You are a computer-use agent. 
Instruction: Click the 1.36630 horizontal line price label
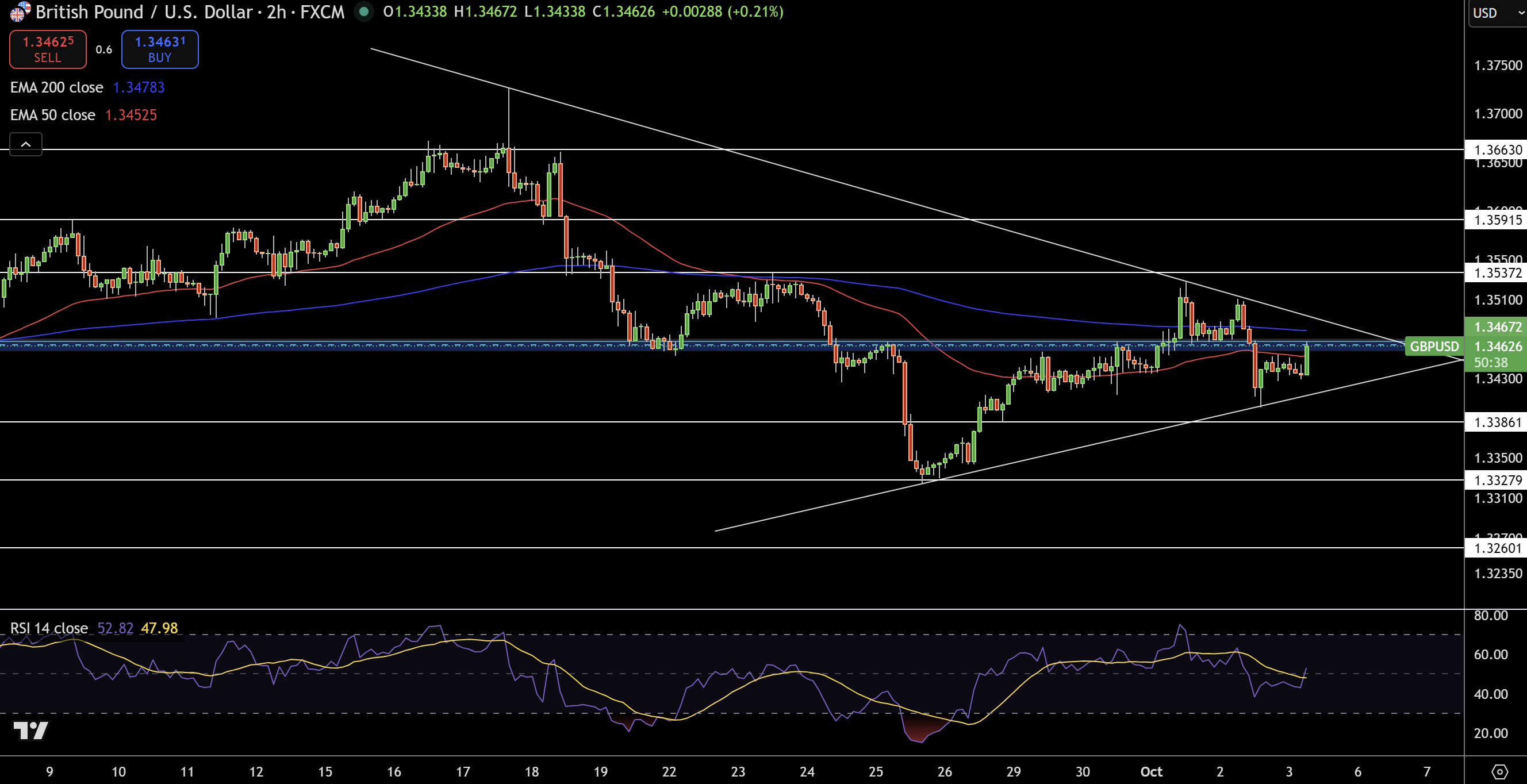[1497, 149]
